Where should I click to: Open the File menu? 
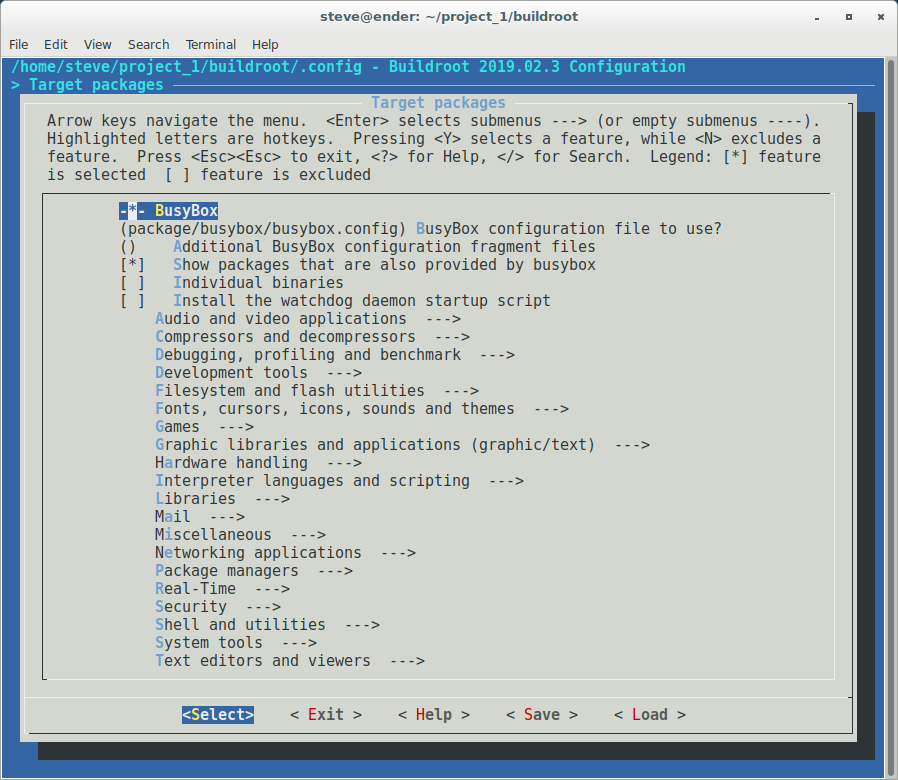pyautogui.click(x=18, y=44)
